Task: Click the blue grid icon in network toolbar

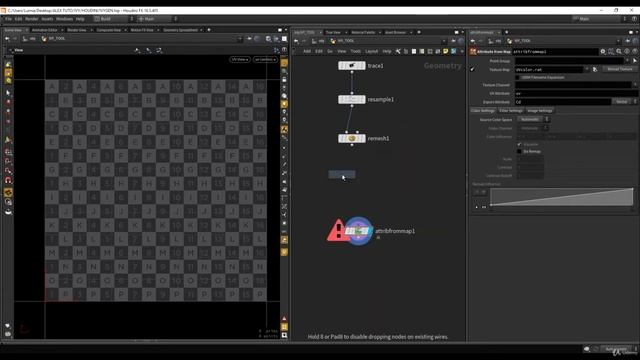Action: pos(453,51)
